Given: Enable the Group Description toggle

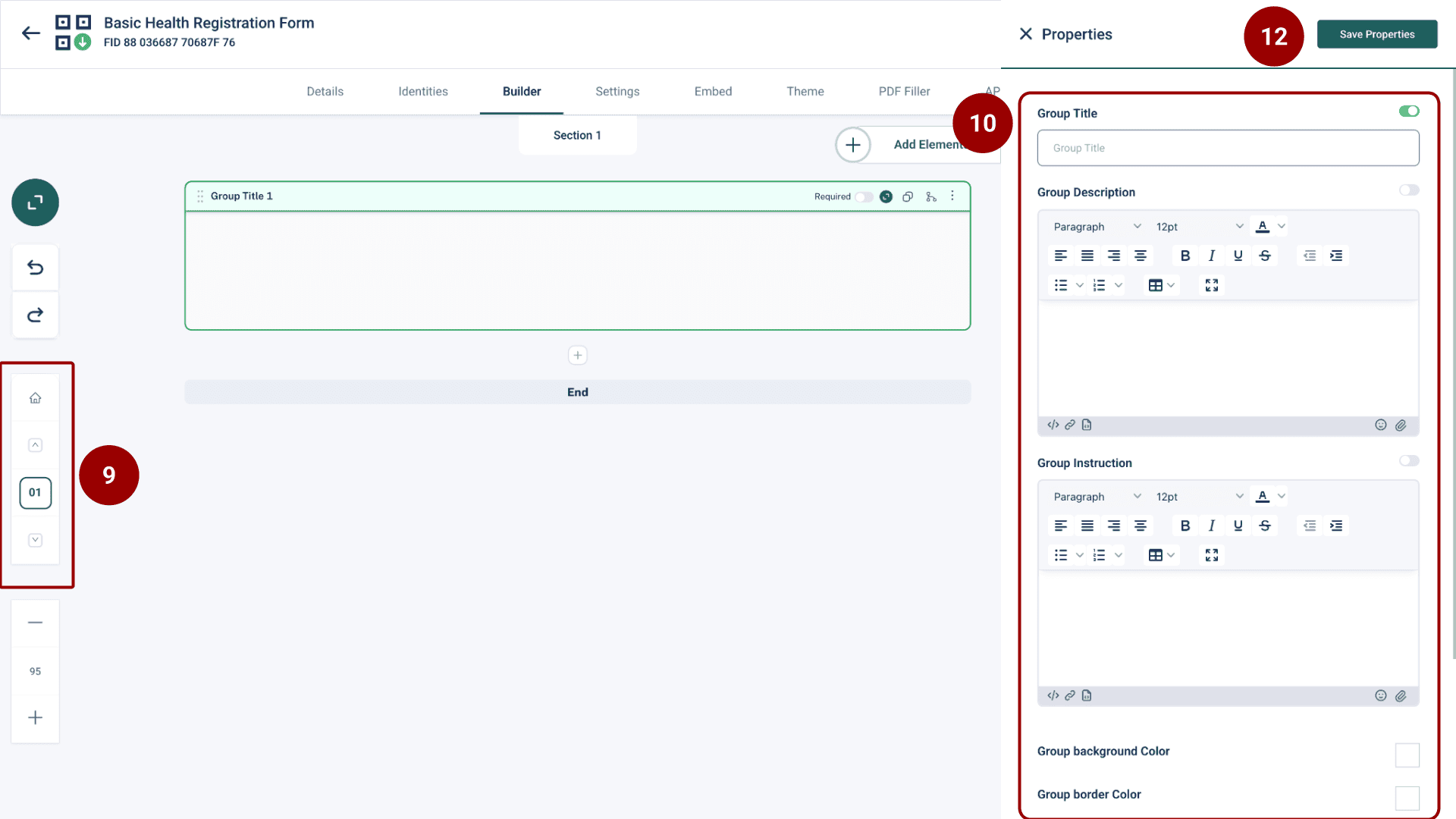Looking at the screenshot, I should 1409,190.
